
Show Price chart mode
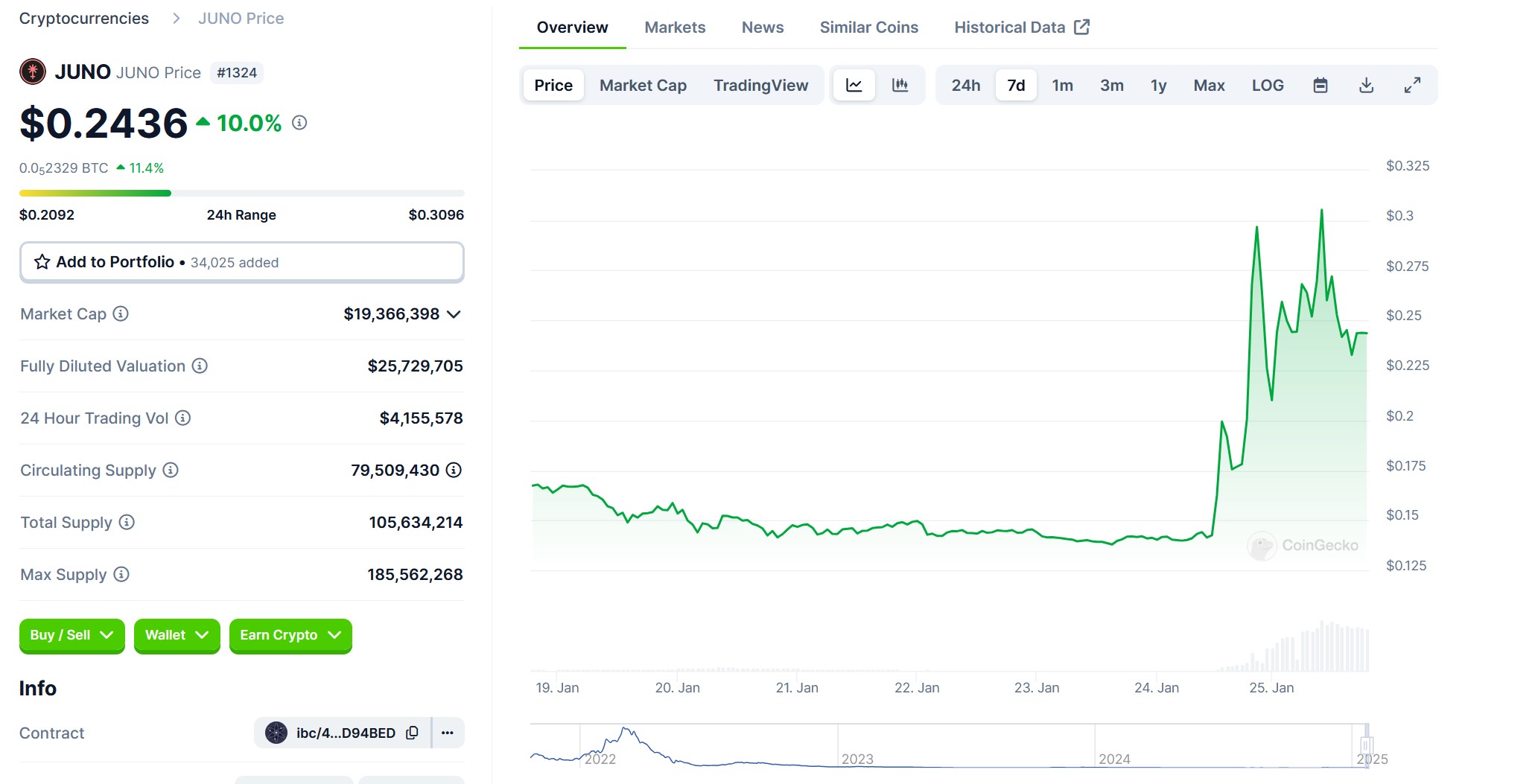(x=553, y=85)
